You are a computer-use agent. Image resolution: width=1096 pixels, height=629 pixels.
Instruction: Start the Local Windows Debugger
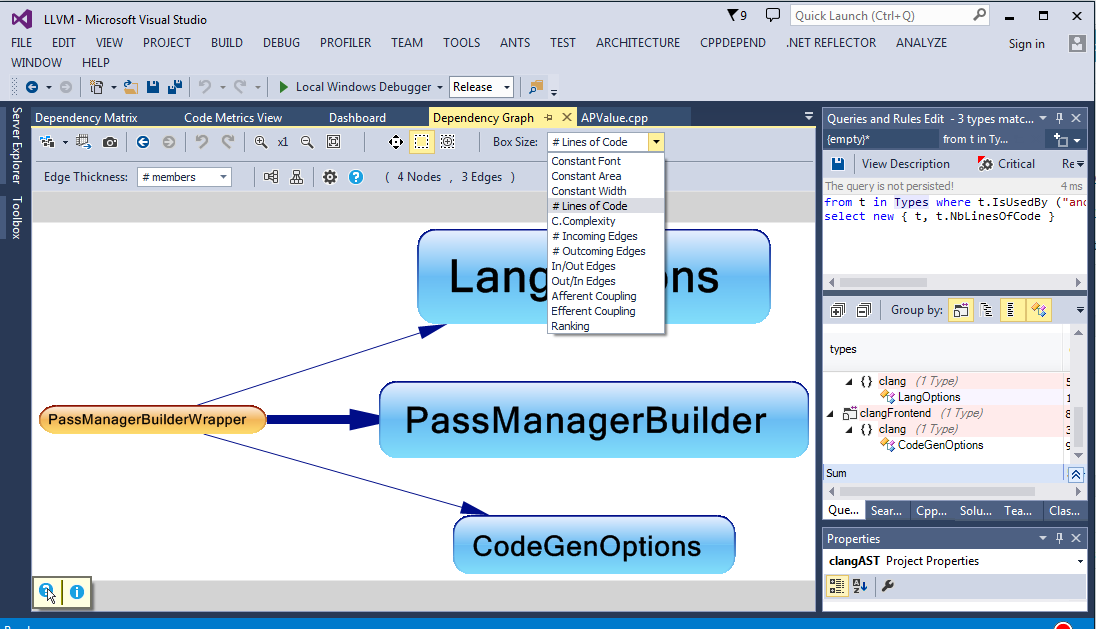(355, 87)
